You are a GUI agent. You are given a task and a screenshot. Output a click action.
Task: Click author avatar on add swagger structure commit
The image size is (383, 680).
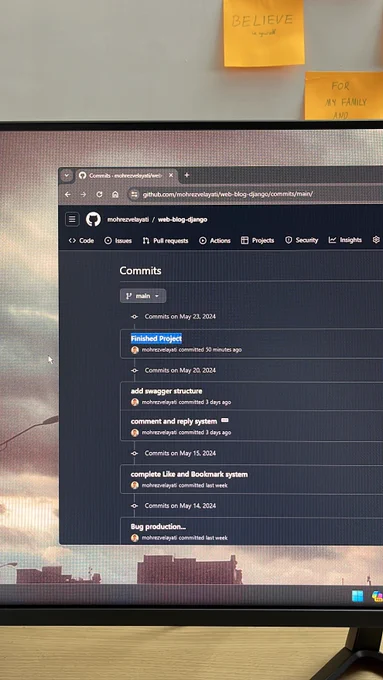tap(135, 402)
